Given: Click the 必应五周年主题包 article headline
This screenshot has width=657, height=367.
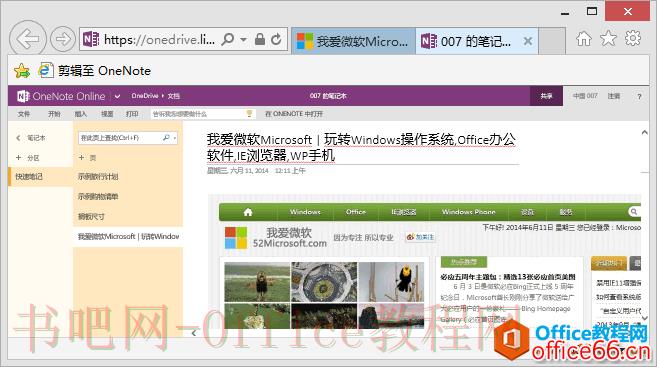Looking at the screenshot, I should (508, 277).
